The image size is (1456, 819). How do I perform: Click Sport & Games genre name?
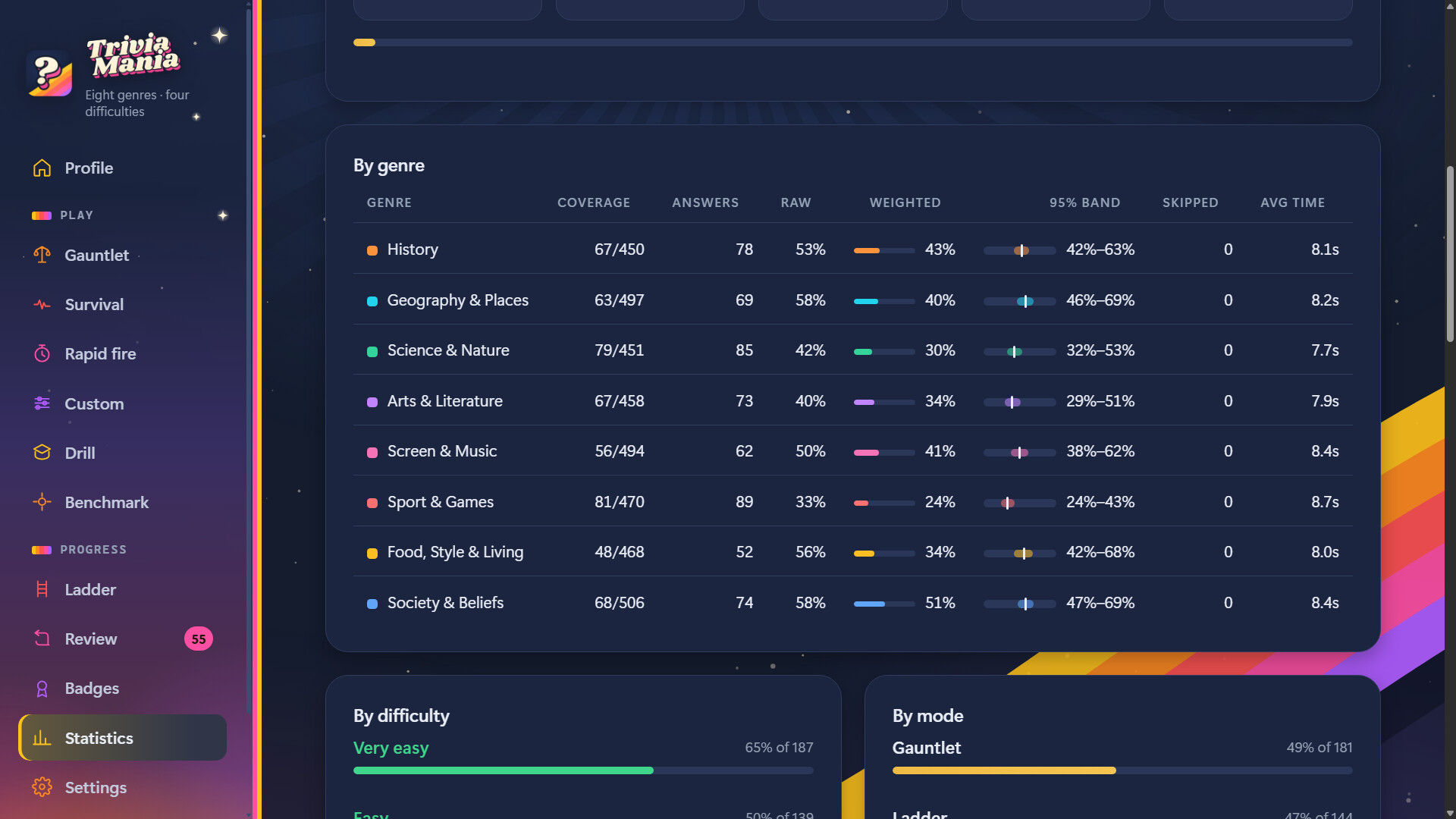point(440,502)
